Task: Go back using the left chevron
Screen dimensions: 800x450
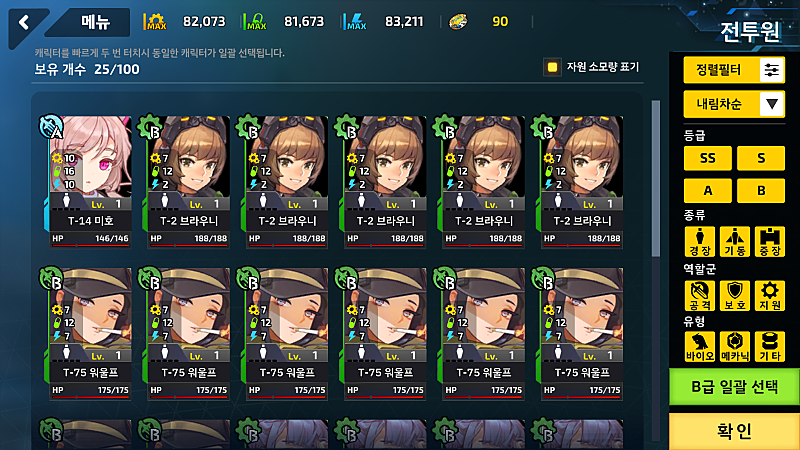Action: 24,22
